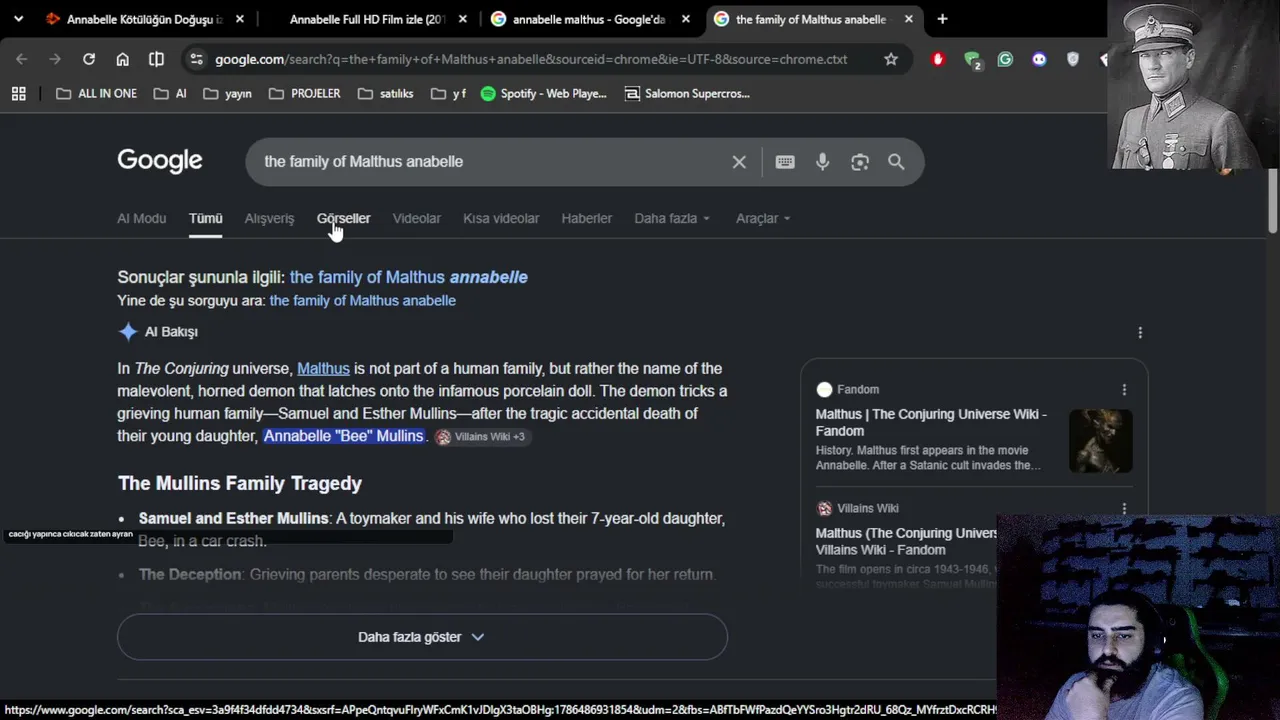This screenshot has height=720, width=1280.
Task: Close the Annabelle Kötülüğün Doğuşu tab
Action: [x=240, y=19]
